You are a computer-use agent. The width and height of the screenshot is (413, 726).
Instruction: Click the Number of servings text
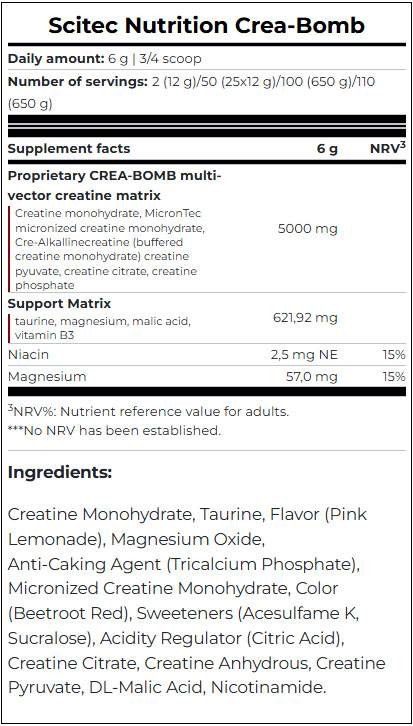[77, 82]
